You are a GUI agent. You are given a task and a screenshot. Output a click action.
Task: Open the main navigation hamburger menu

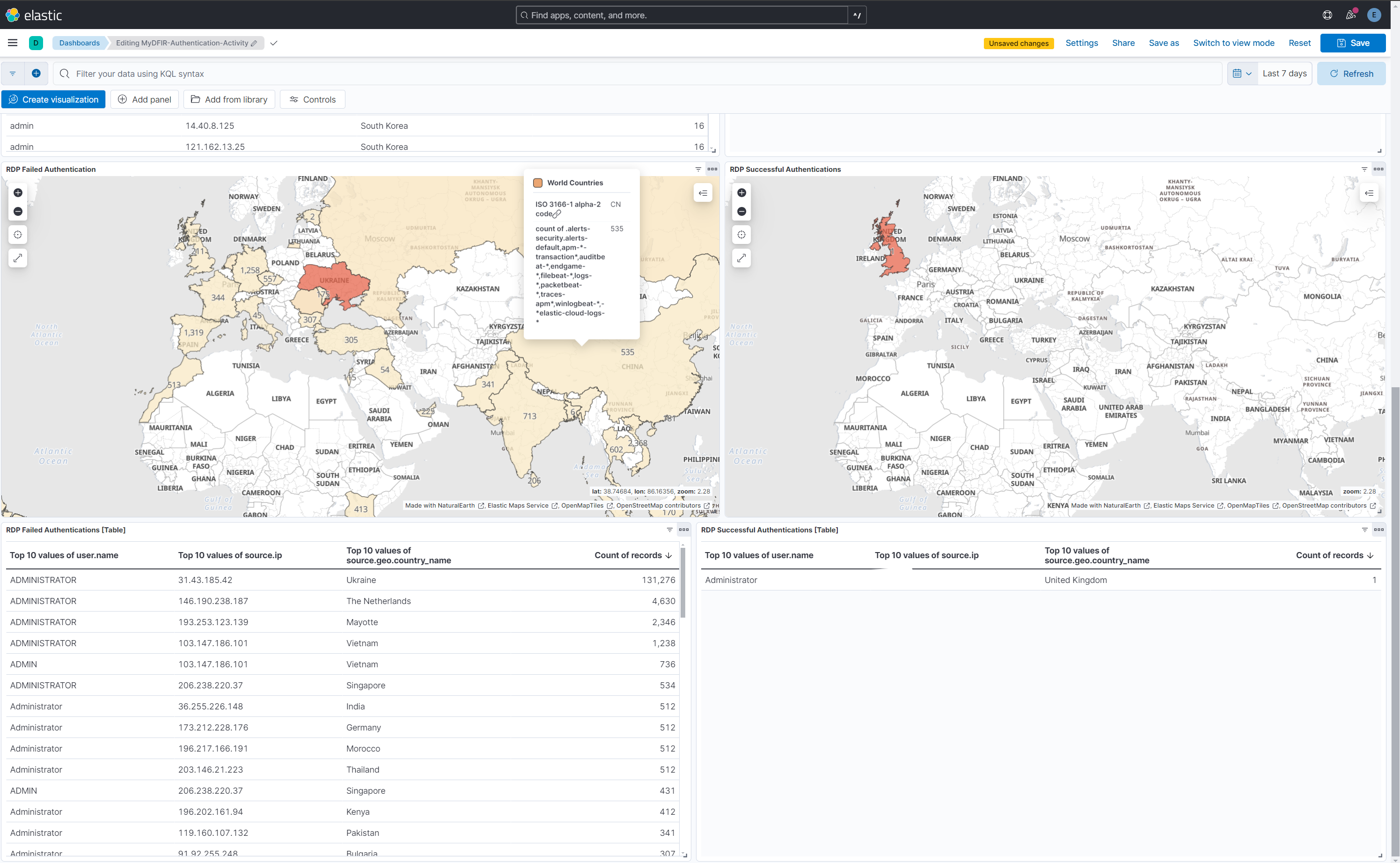pyautogui.click(x=13, y=43)
